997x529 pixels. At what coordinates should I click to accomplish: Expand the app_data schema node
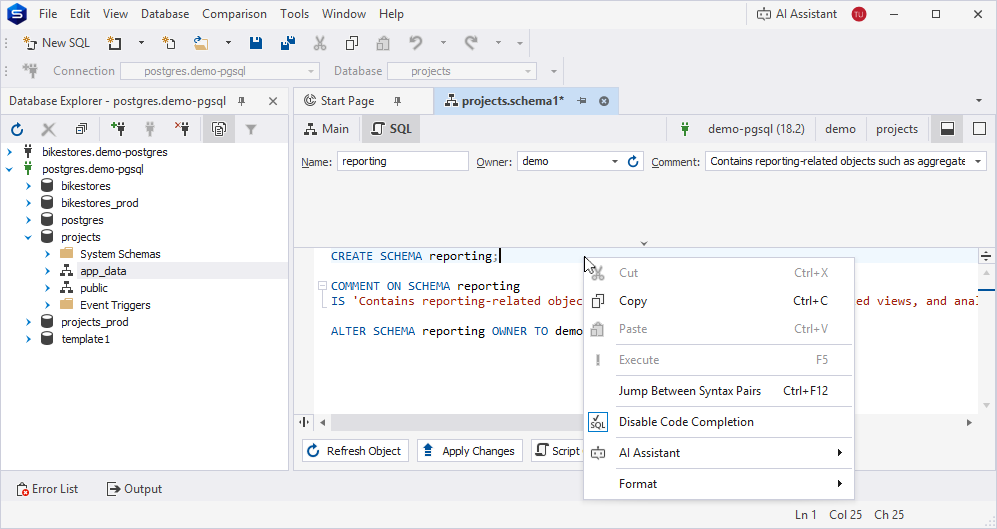(x=47, y=271)
